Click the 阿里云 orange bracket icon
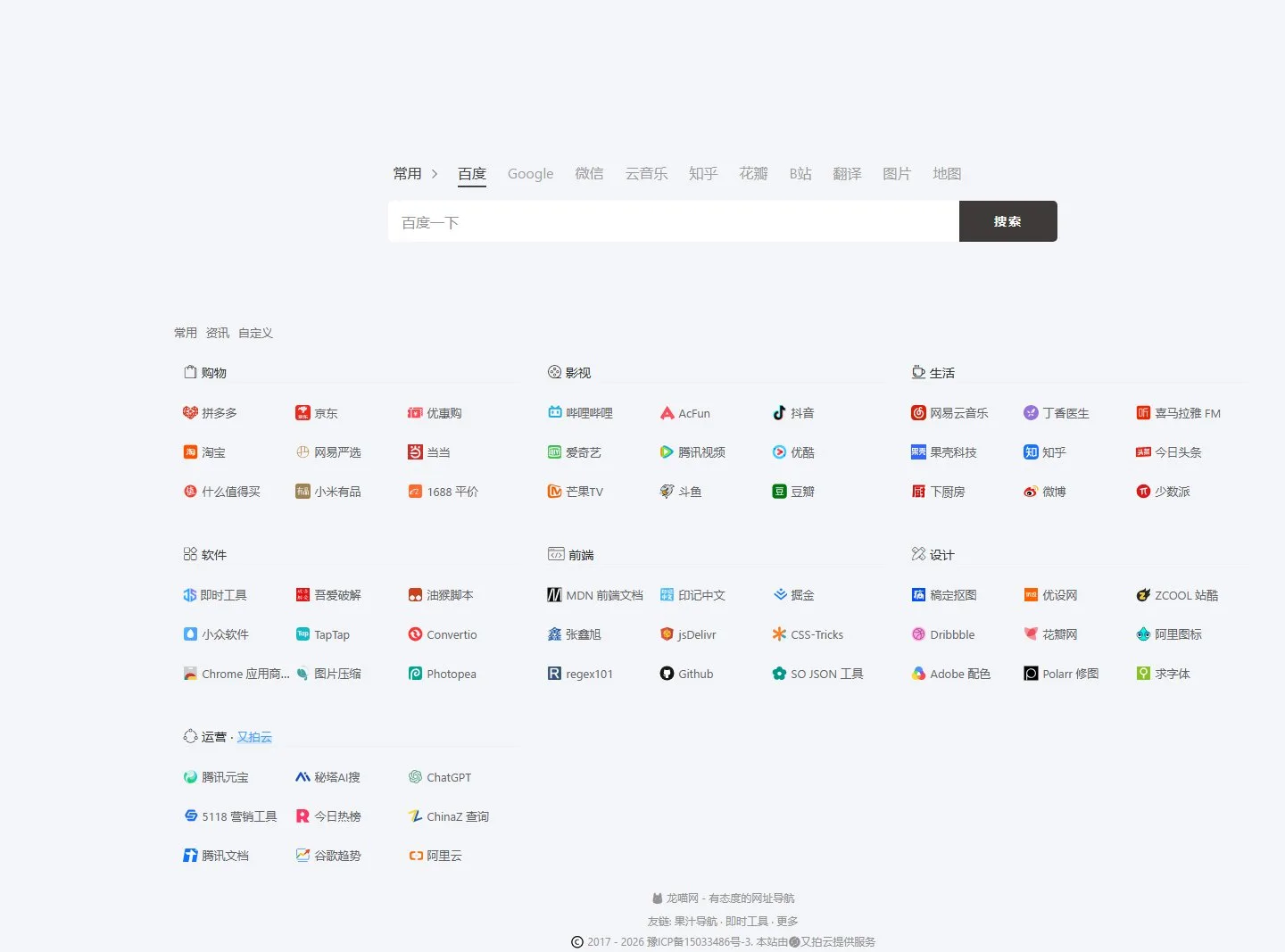 point(415,855)
